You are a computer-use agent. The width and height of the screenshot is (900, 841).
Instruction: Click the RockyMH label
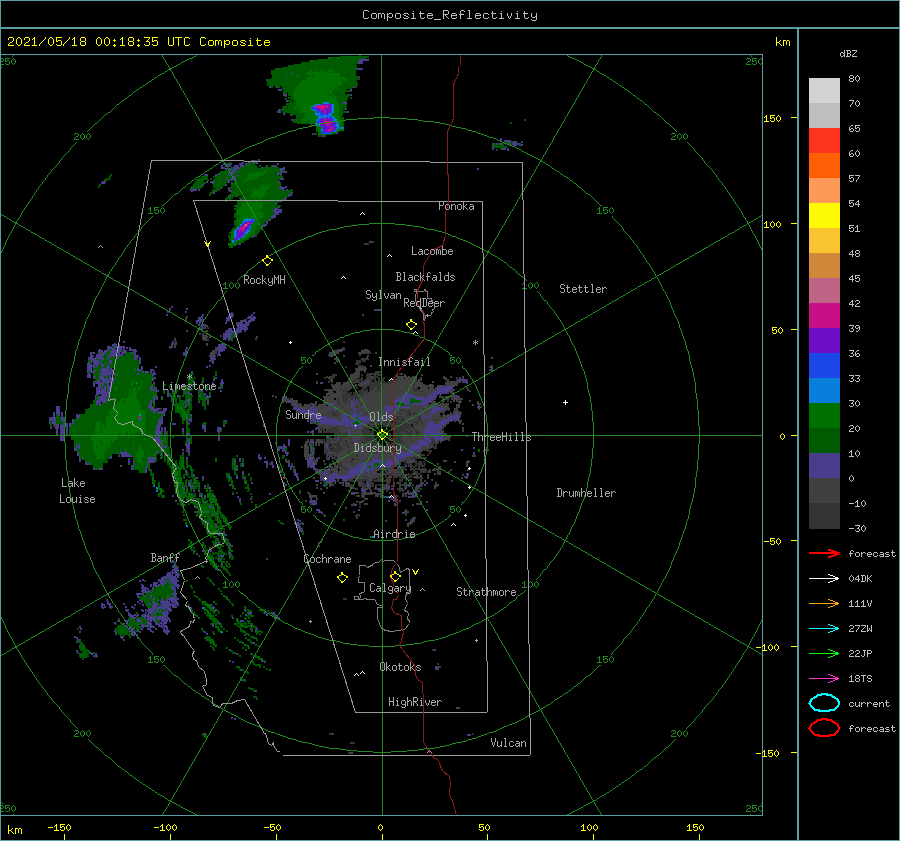(264, 280)
